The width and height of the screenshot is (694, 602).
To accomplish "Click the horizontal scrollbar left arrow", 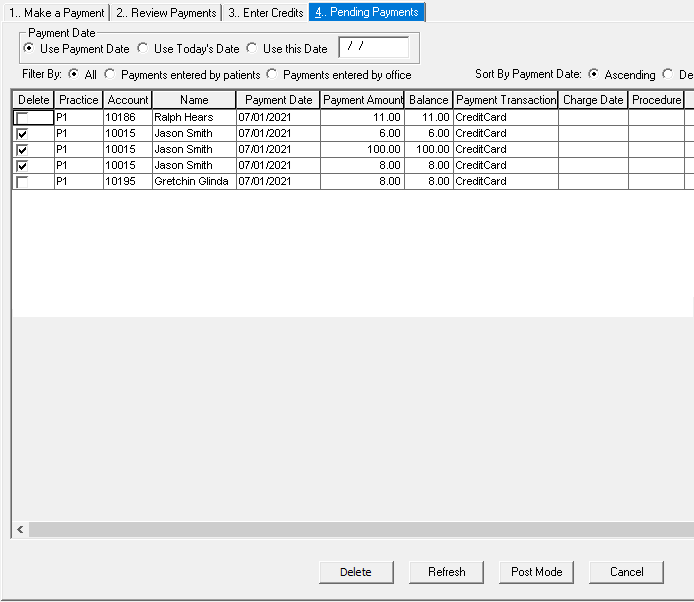I will [20, 529].
